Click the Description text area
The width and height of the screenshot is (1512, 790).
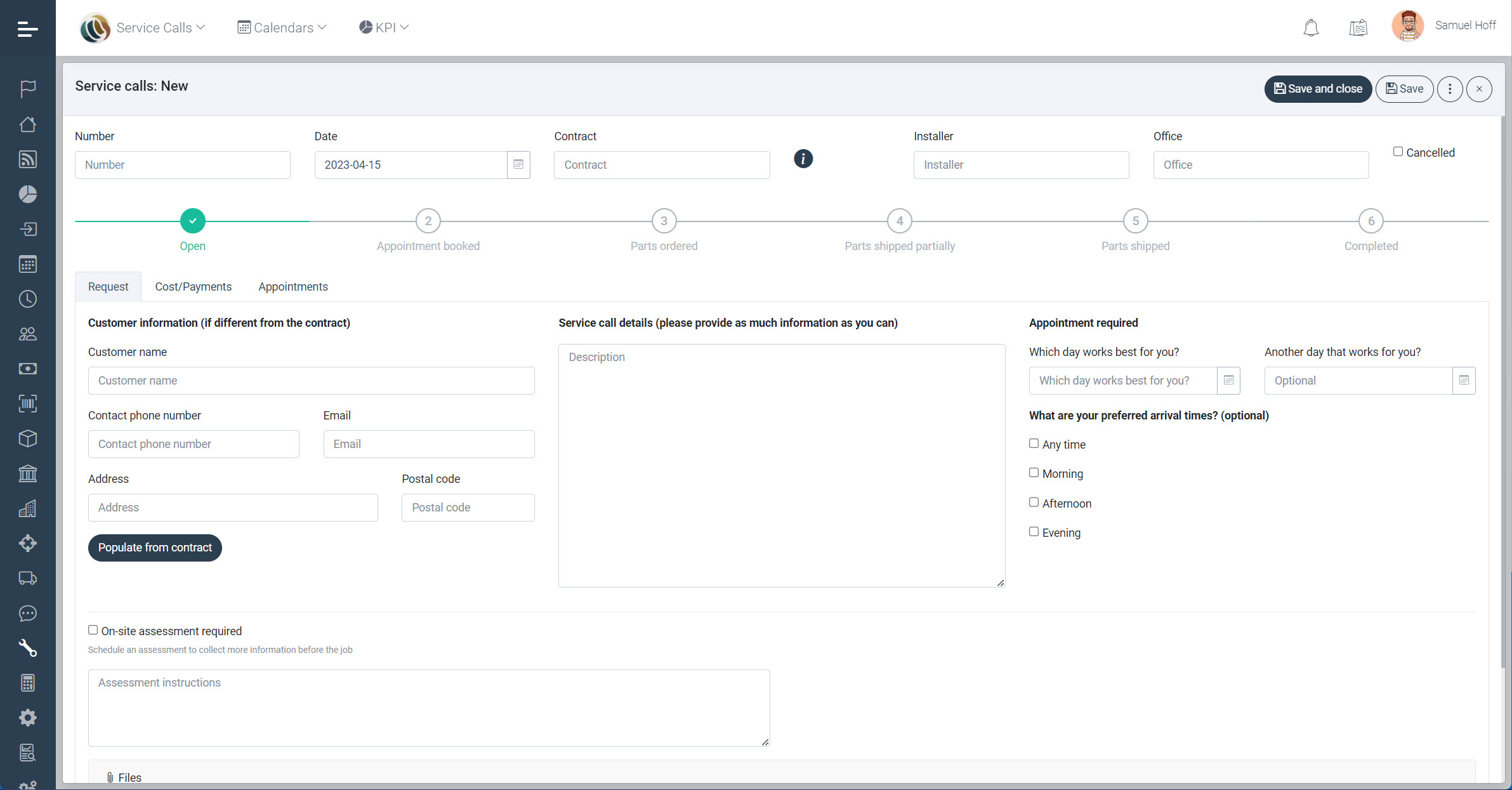coord(782,465)
